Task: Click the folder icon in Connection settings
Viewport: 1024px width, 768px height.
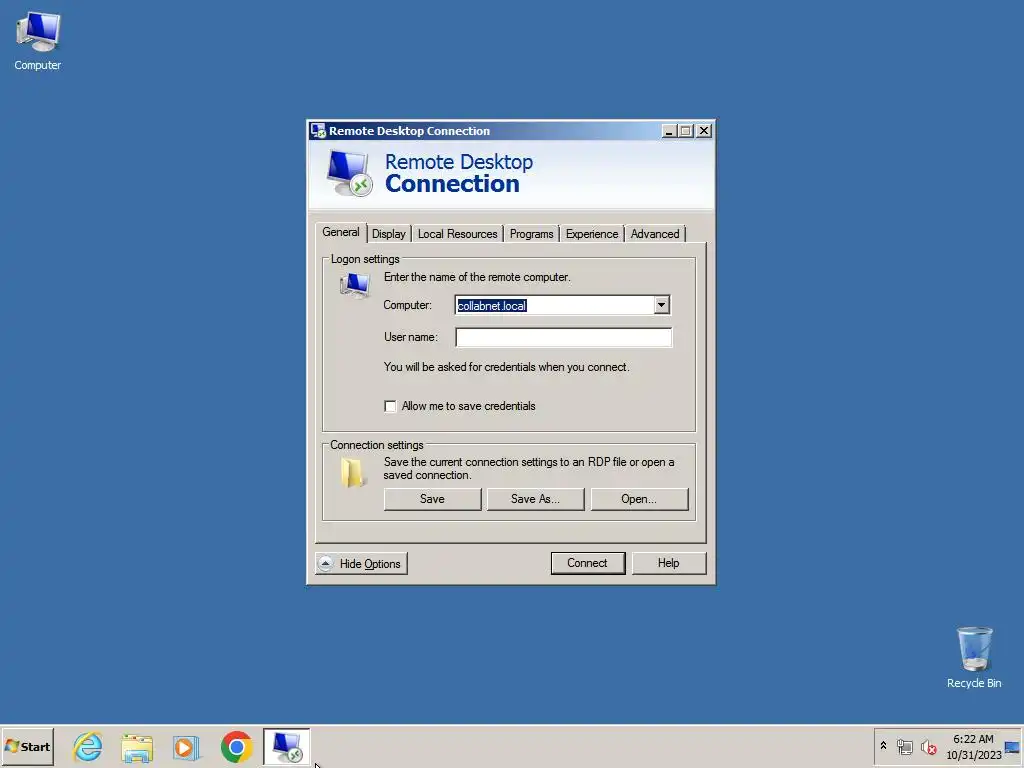Action: (x=352, y=472)
